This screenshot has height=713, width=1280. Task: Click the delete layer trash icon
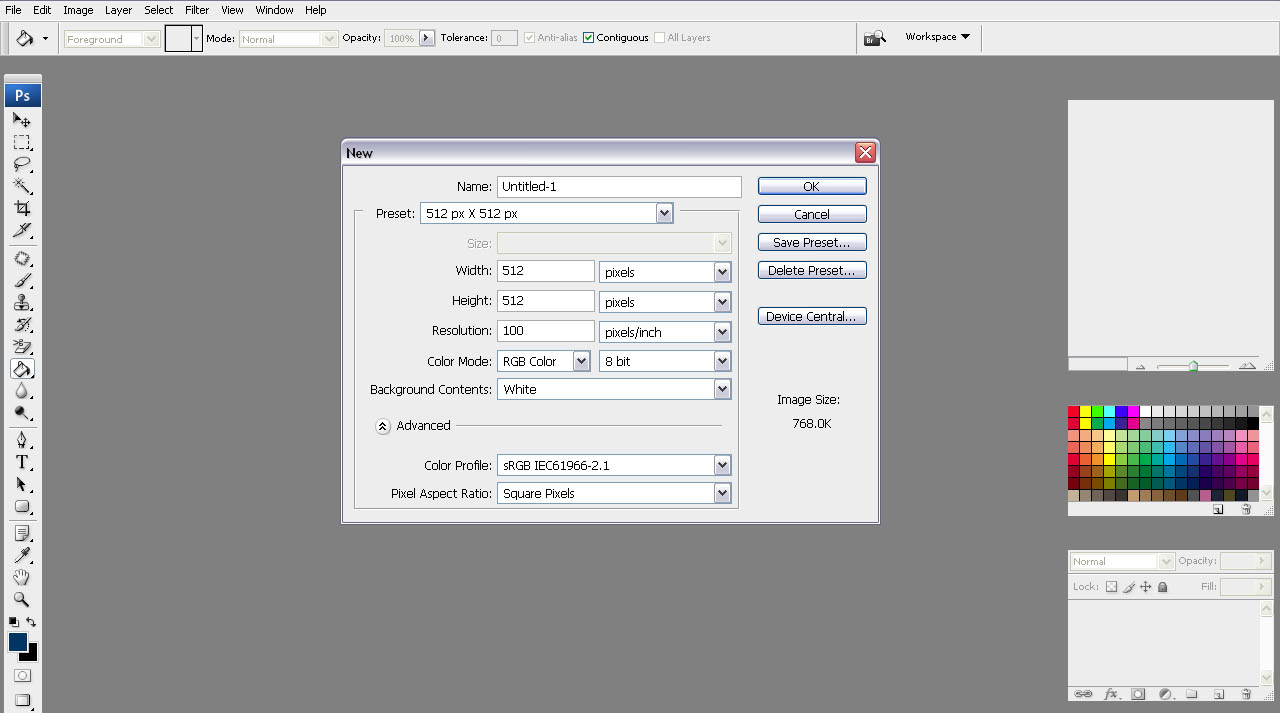(x=1246, y=693)
